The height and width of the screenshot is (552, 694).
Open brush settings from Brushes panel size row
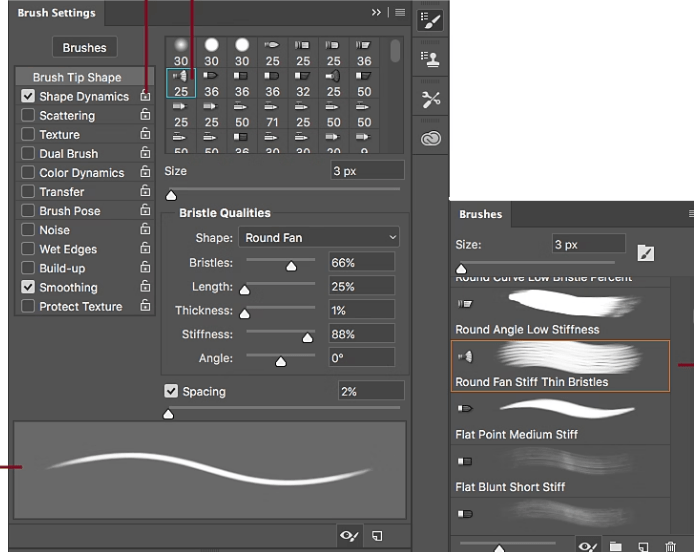646,254
